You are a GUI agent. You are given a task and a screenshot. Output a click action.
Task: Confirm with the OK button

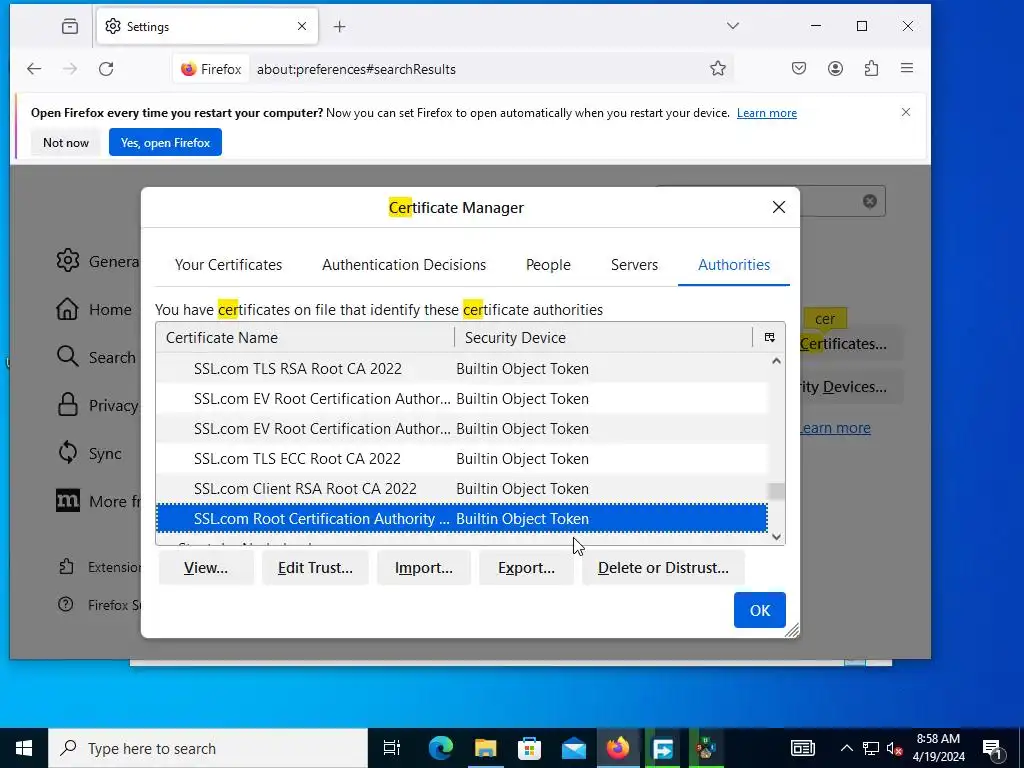760,610
